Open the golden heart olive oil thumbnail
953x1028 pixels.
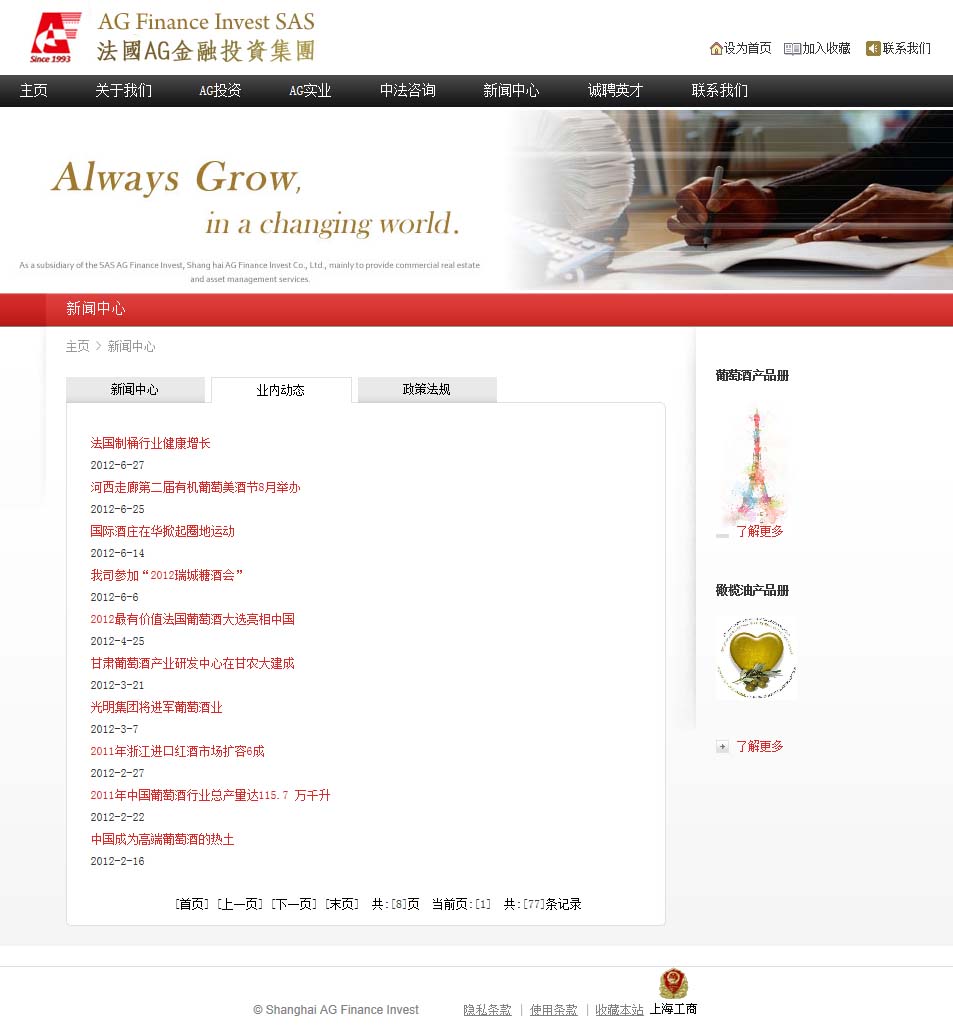756,657
